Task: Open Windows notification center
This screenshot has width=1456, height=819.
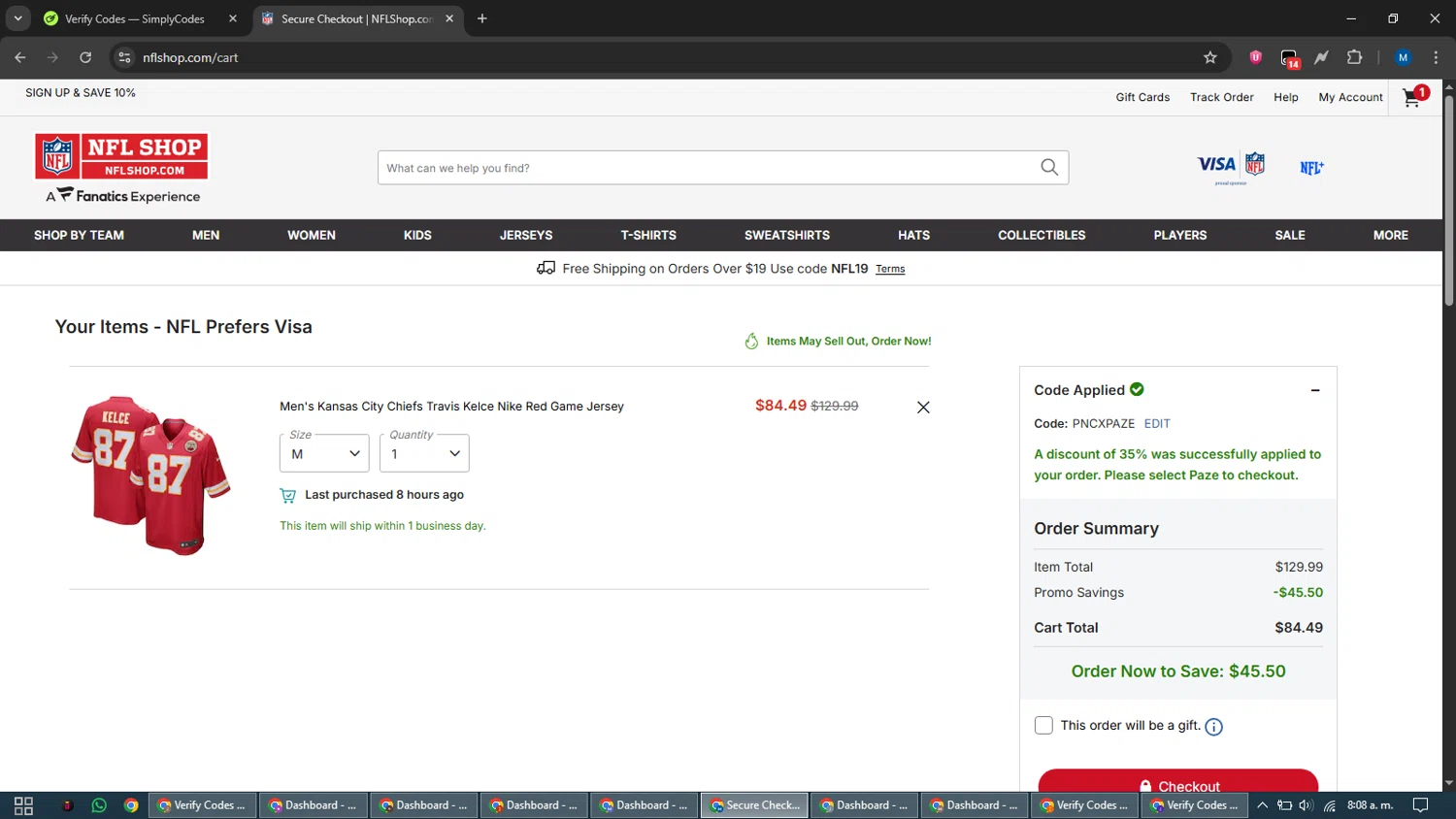Action: 1420,805
